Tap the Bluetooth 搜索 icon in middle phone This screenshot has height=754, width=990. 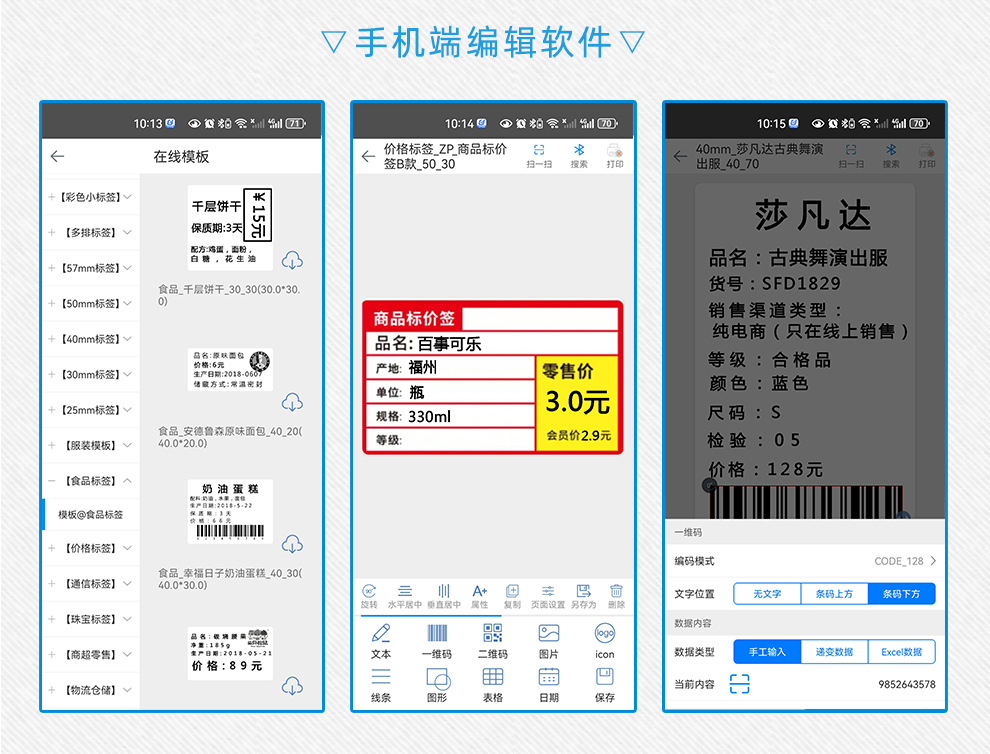pos(579,155)
